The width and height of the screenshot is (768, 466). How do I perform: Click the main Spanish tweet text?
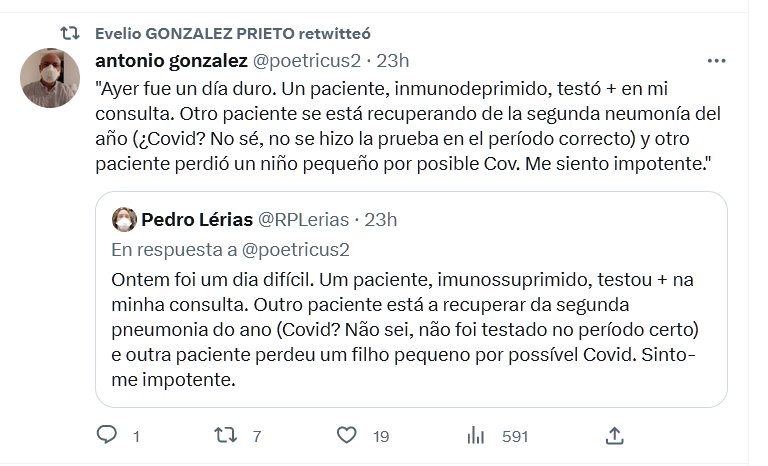tap(400, 124)
